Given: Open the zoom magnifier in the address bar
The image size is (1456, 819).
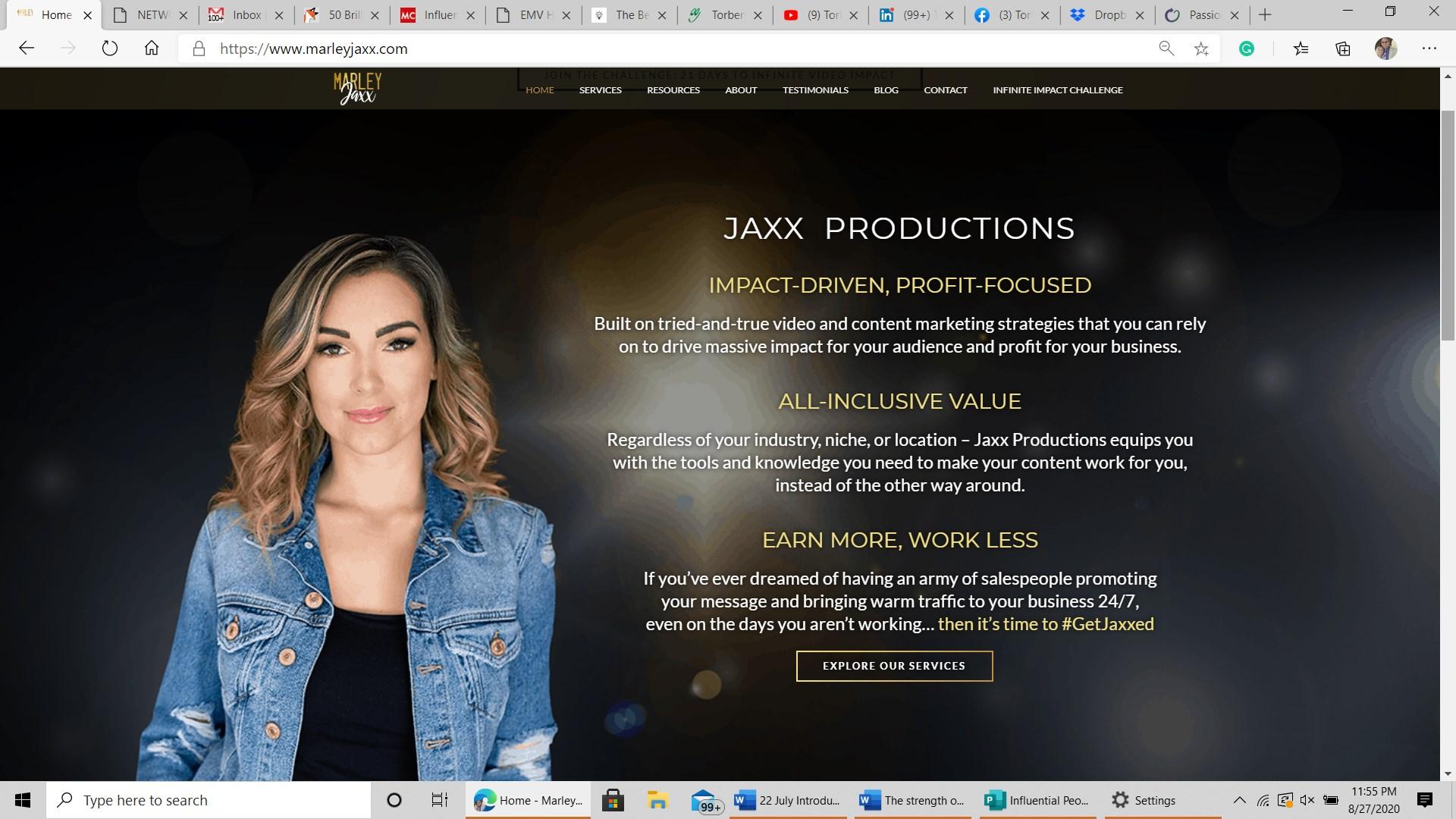Looking at the screenshot, I should (1166, 49).
